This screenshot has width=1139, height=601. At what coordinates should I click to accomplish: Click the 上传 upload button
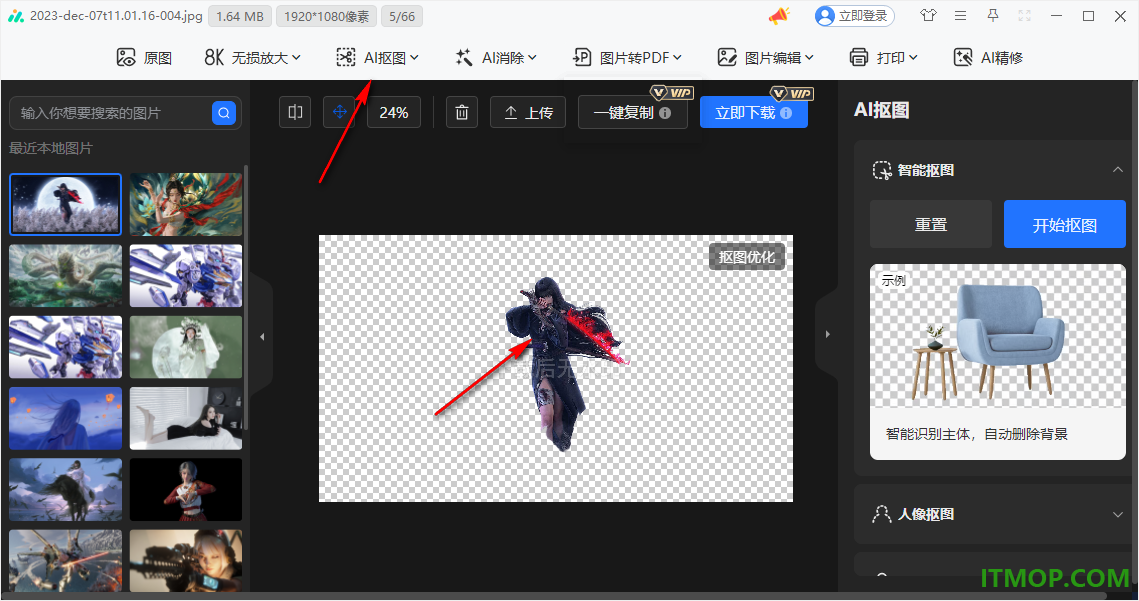(528, 113)
